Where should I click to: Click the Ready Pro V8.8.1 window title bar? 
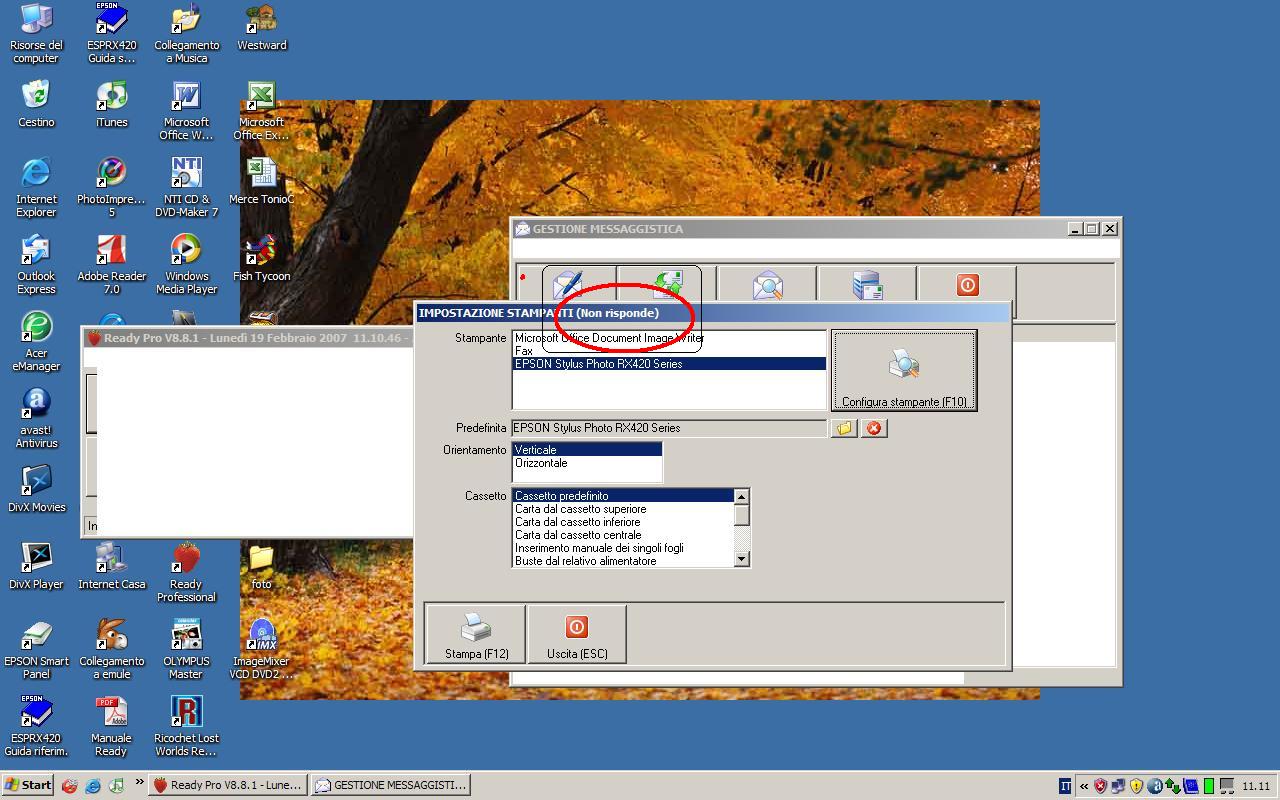pyautogui.click(x=248, y=338)
